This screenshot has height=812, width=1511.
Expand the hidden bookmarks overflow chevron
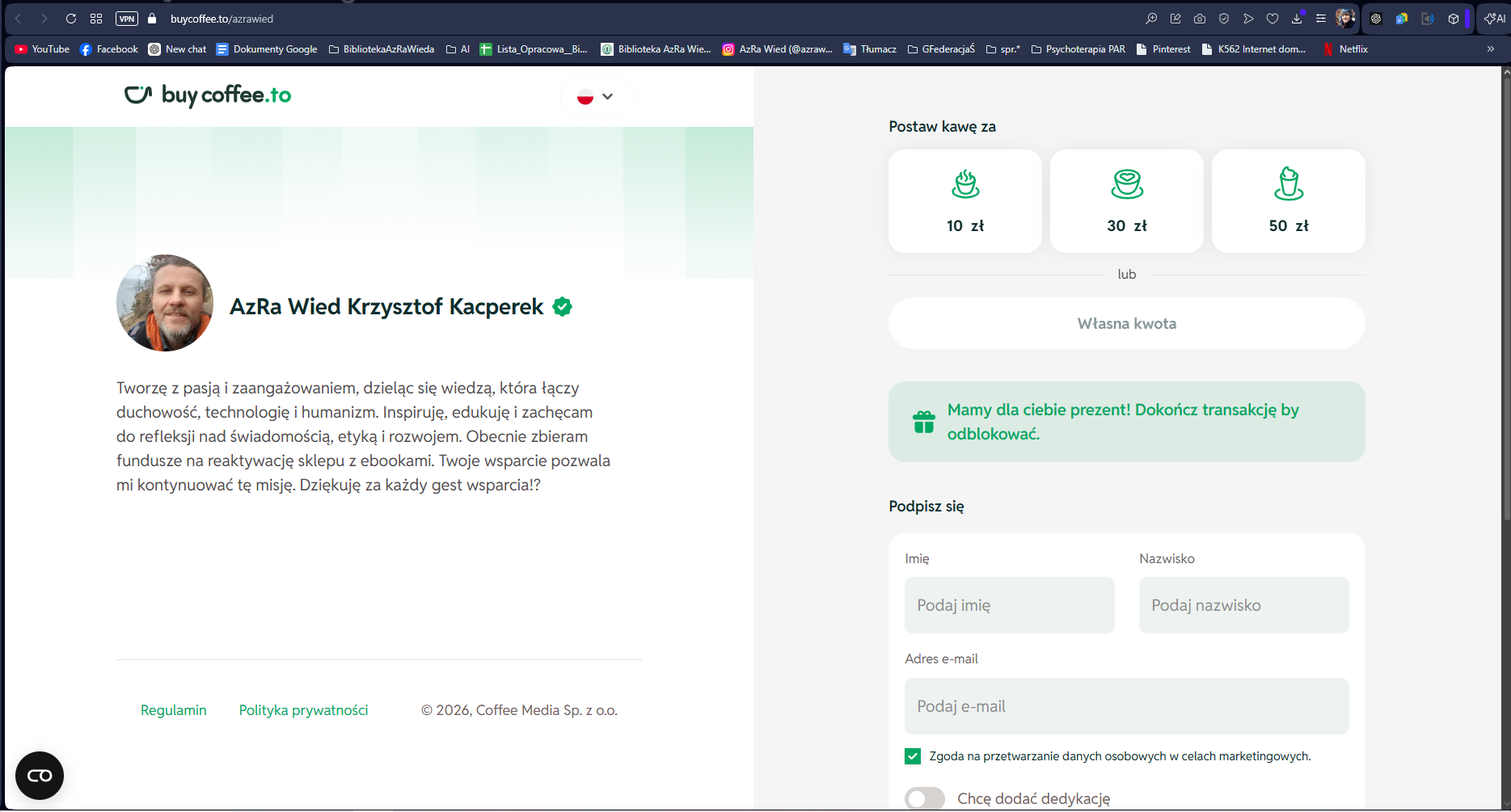click(1491, 49)
